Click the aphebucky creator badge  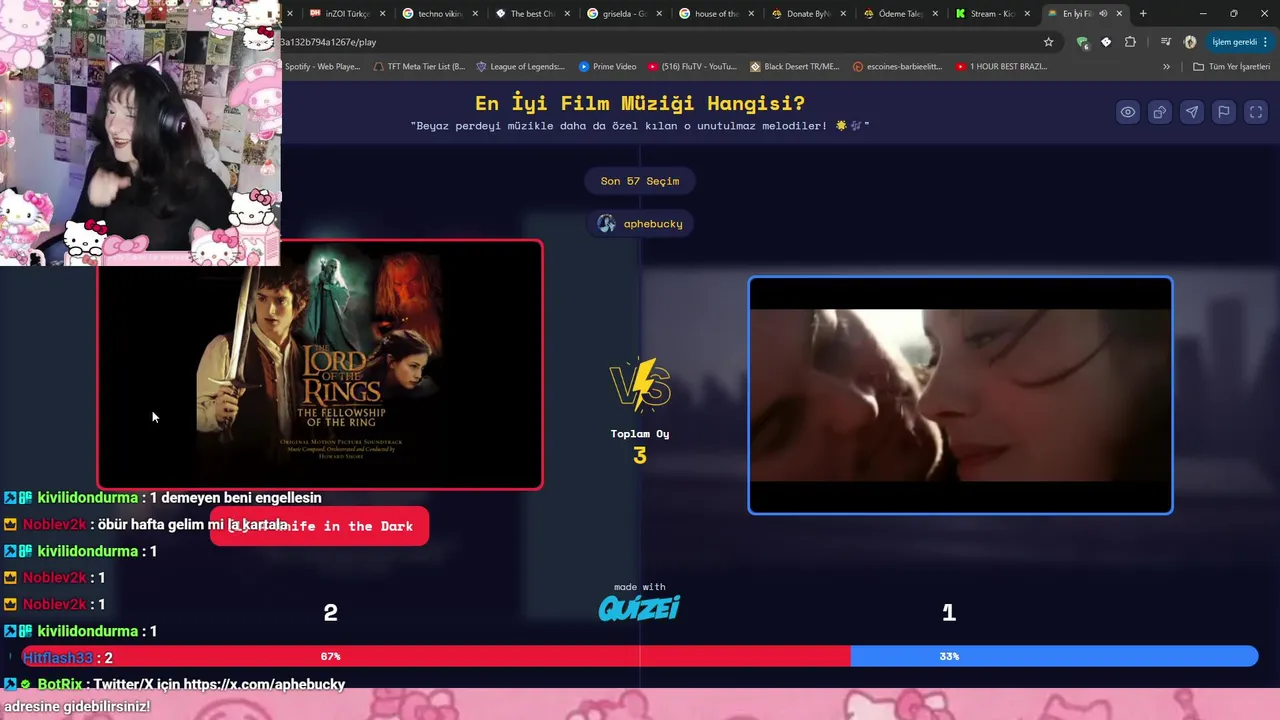tap(640, 223)
